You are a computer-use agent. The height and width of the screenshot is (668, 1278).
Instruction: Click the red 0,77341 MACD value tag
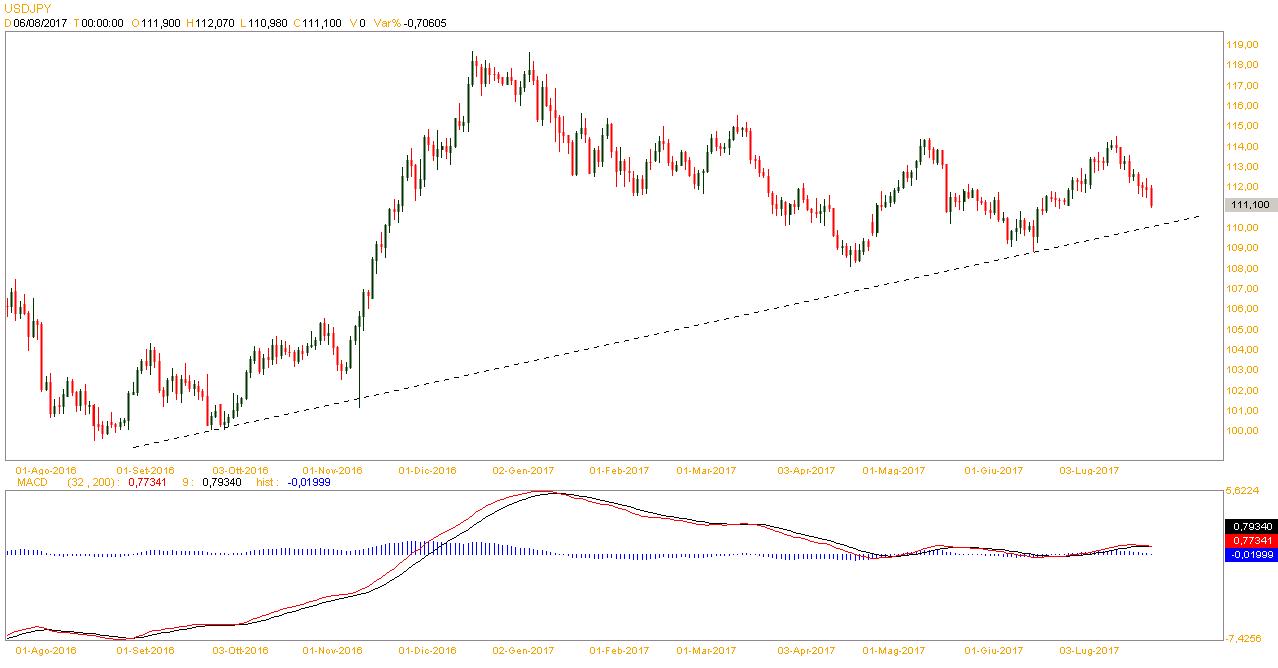1250,540
